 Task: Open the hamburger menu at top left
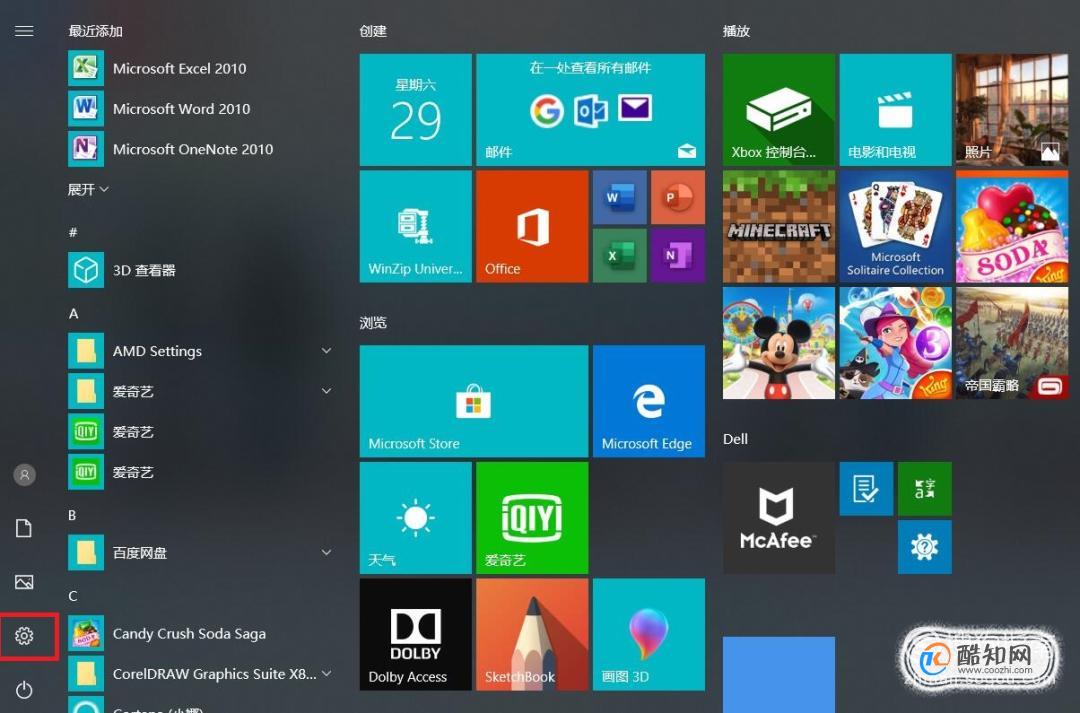point(24,31)
